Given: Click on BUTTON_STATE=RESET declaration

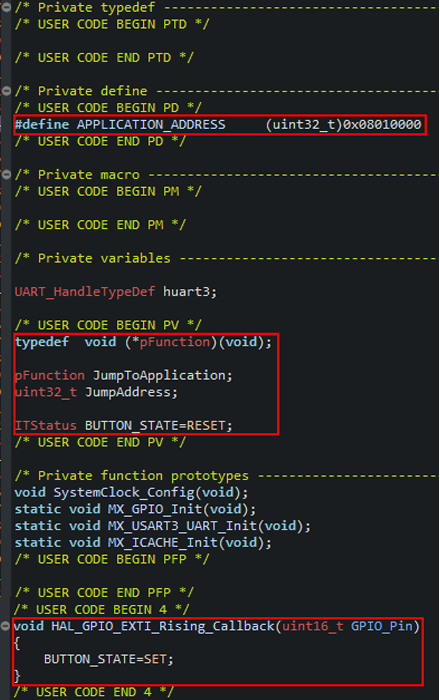Looking at the screenshot, I should (x=158, y=425).
